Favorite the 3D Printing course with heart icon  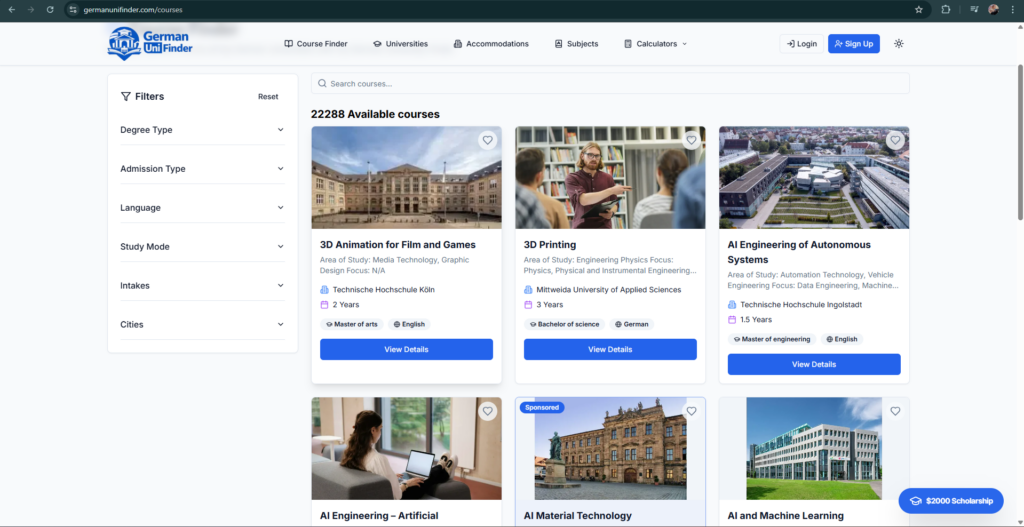pos(691,140)
